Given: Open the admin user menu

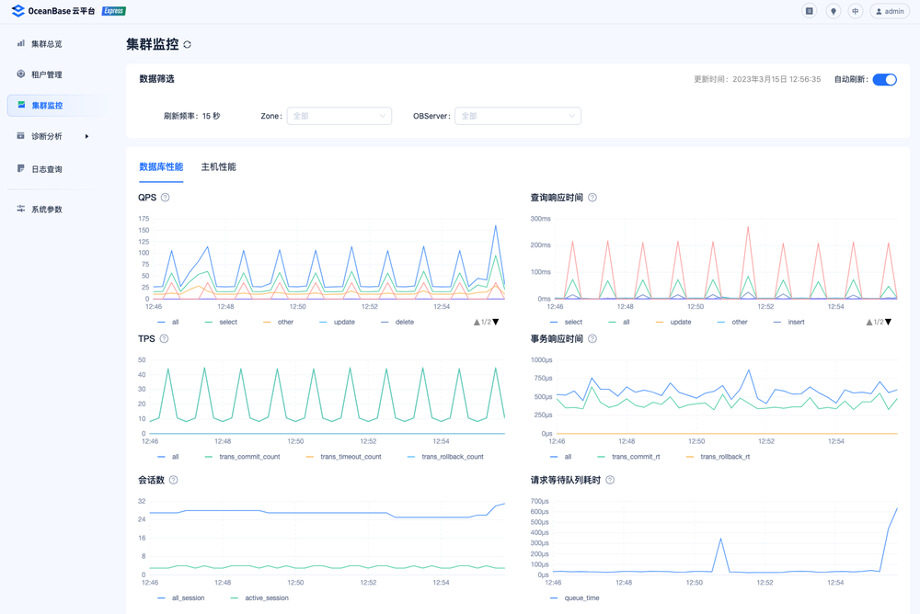Looking at the screenshot, I should tap(890, 11).
